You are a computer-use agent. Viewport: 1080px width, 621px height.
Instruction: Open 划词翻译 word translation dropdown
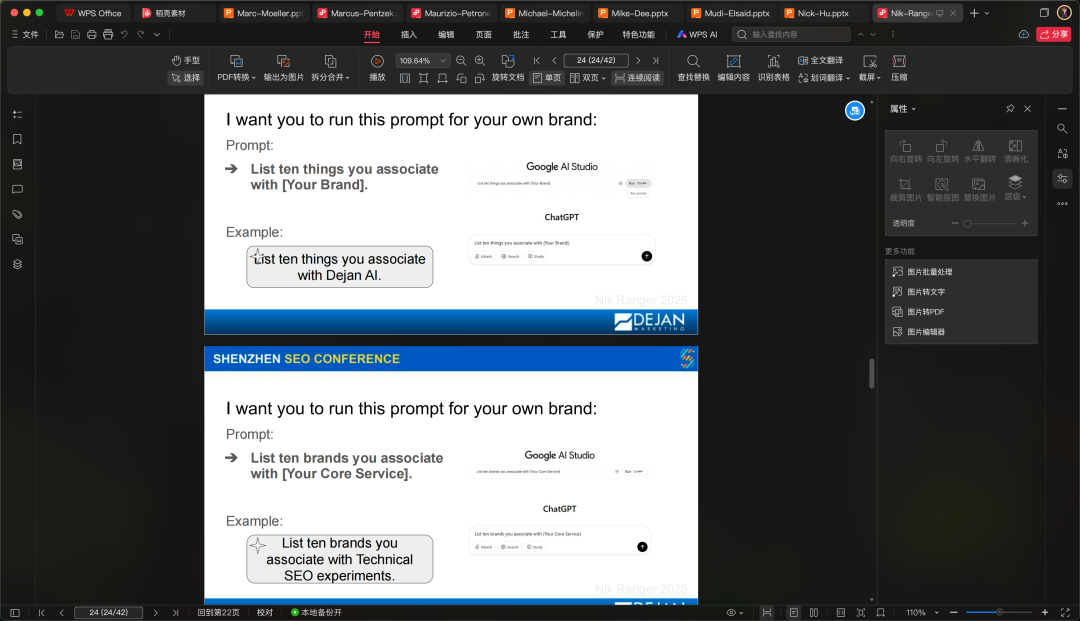pos(824,78)
